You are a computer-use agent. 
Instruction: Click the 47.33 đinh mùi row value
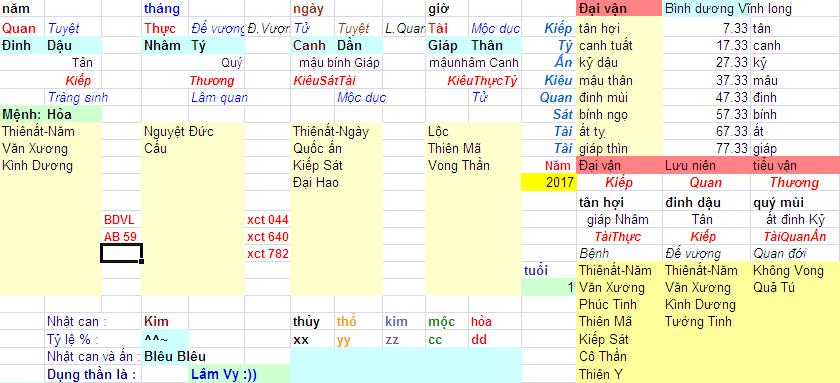706,97
